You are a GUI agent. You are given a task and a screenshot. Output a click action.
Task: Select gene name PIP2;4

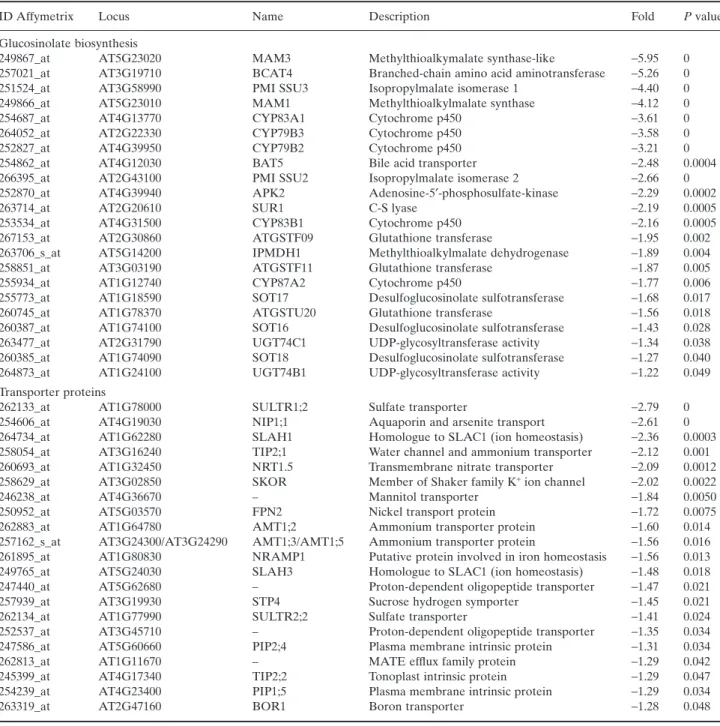[269, 646]
